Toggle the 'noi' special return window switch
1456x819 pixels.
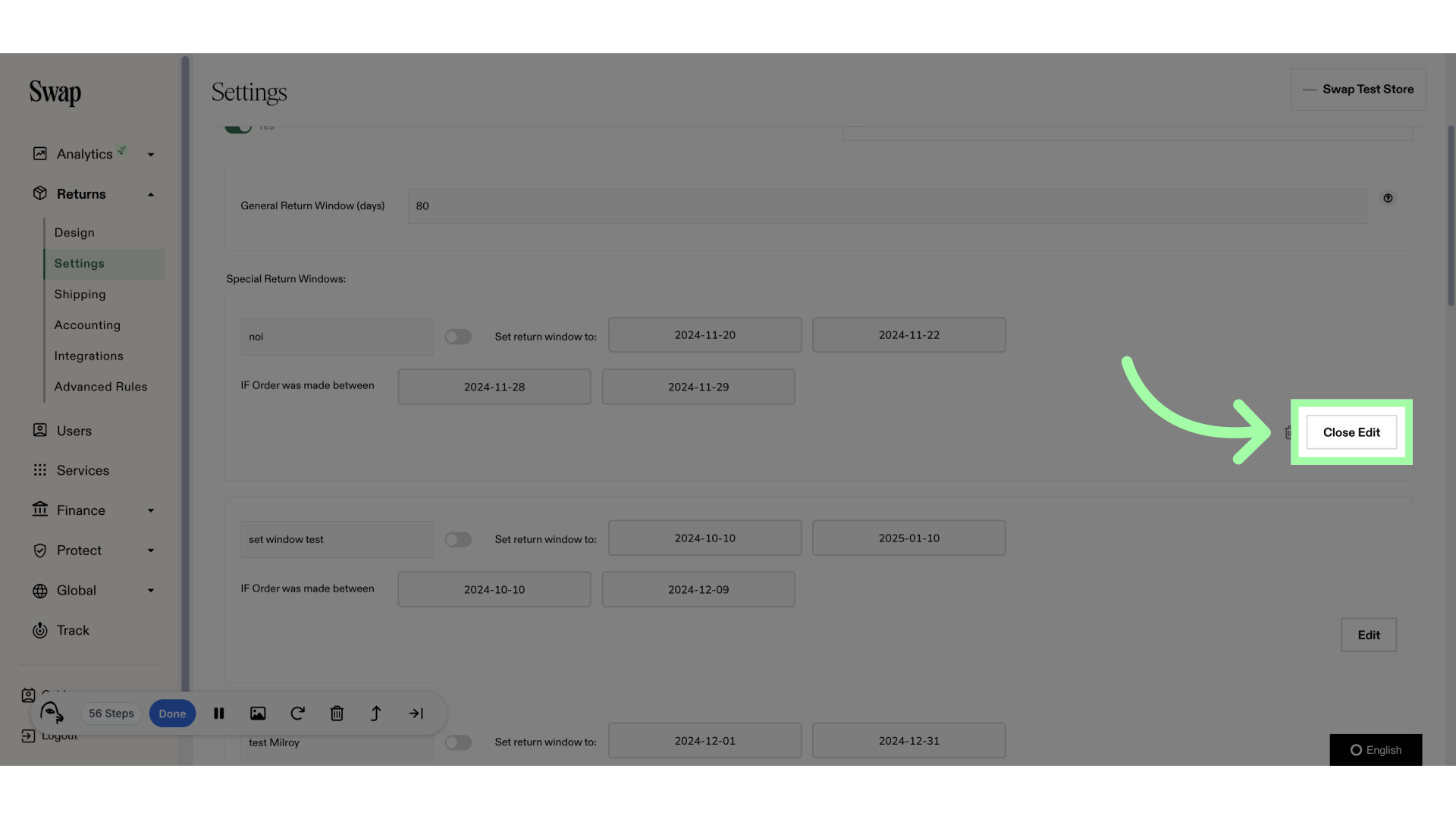click(x=458, y=336)
